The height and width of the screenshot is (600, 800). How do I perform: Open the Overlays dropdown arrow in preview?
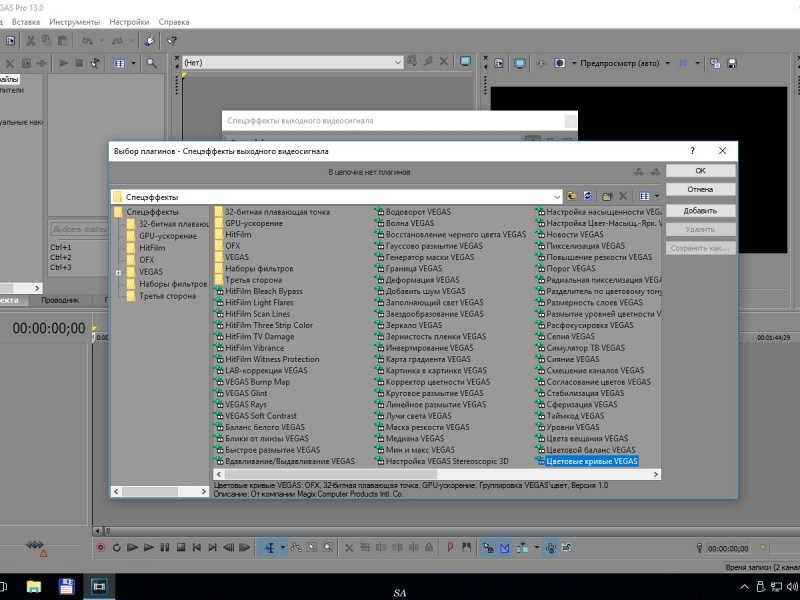(697, 63)
